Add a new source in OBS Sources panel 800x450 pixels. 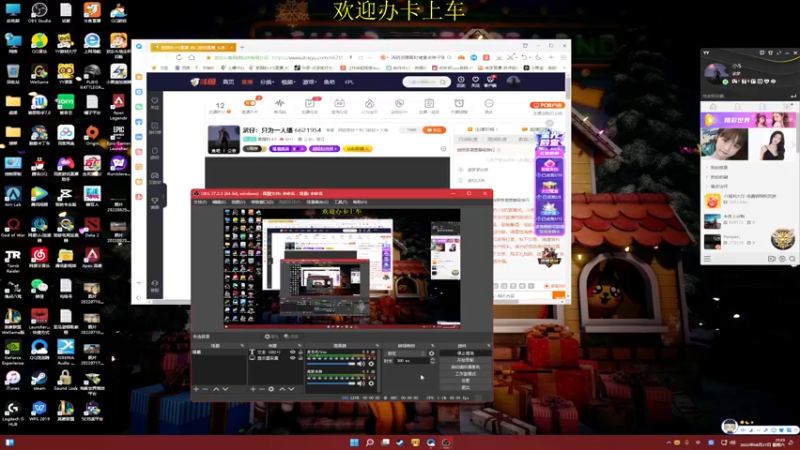point(253,389)
